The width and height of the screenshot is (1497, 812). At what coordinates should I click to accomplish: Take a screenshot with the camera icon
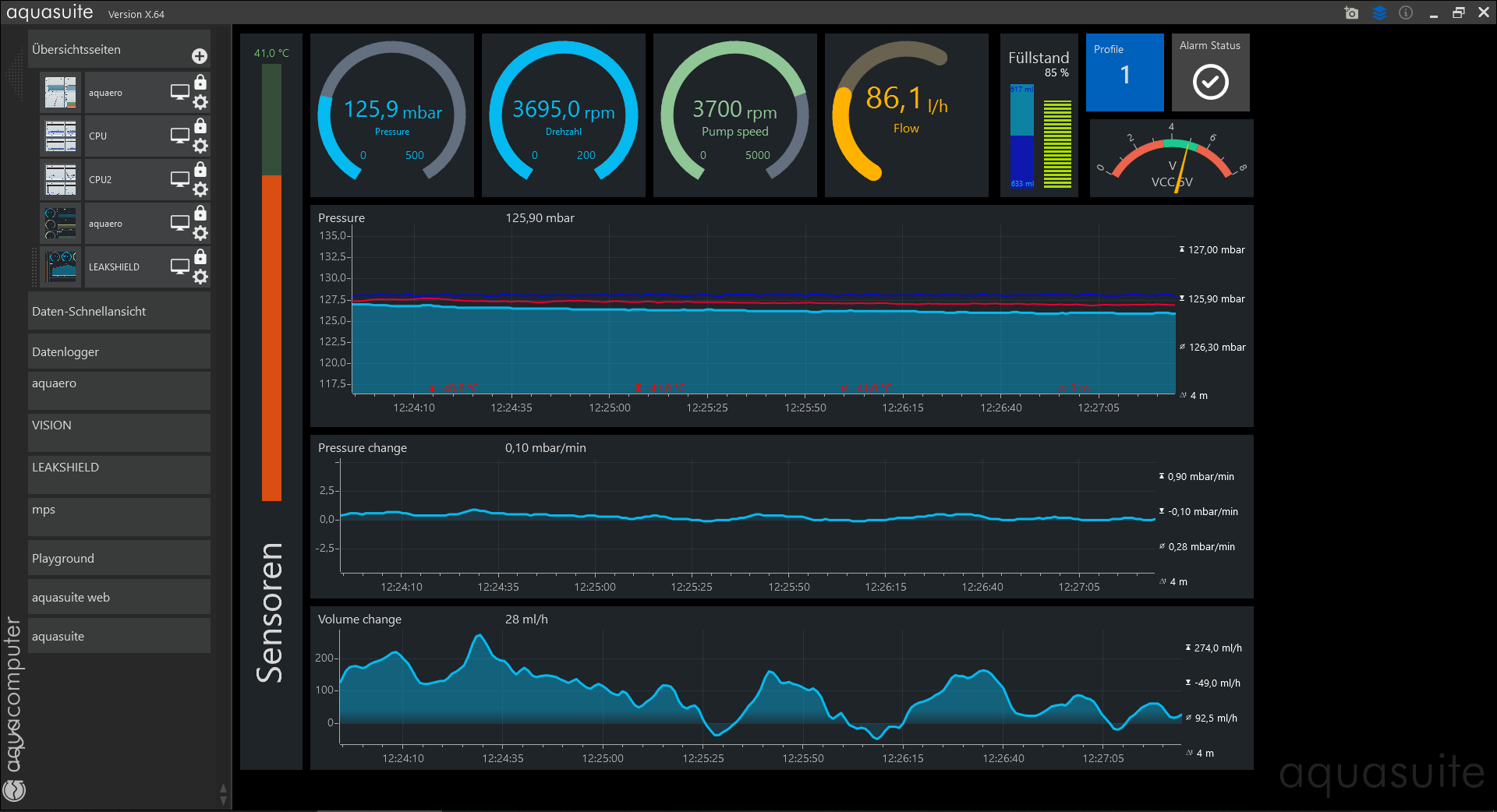pyautogui.click(x=1351, y=13)
